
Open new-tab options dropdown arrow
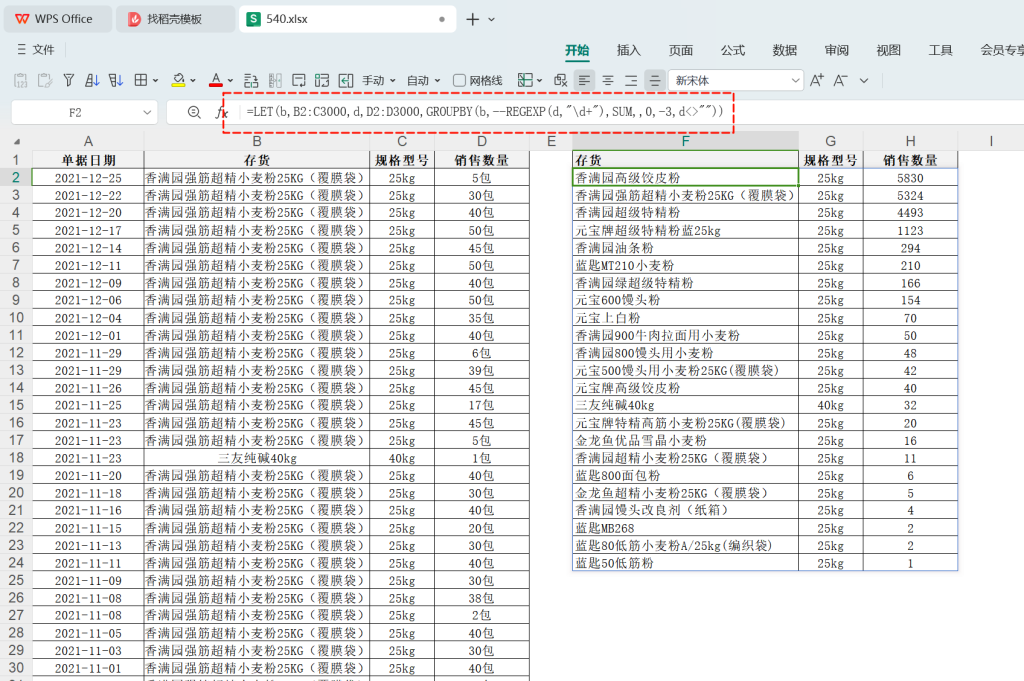(x=492, y=20)
